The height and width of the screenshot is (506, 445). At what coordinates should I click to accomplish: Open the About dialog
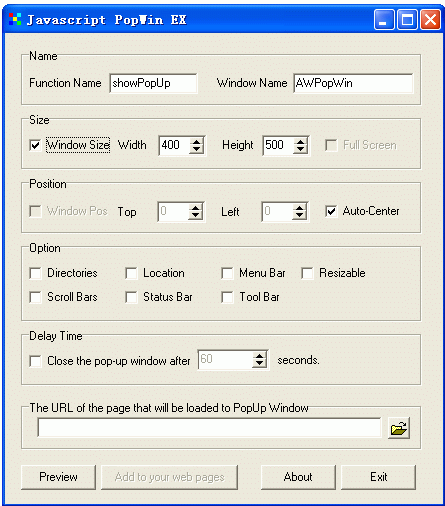coord(298,477)
